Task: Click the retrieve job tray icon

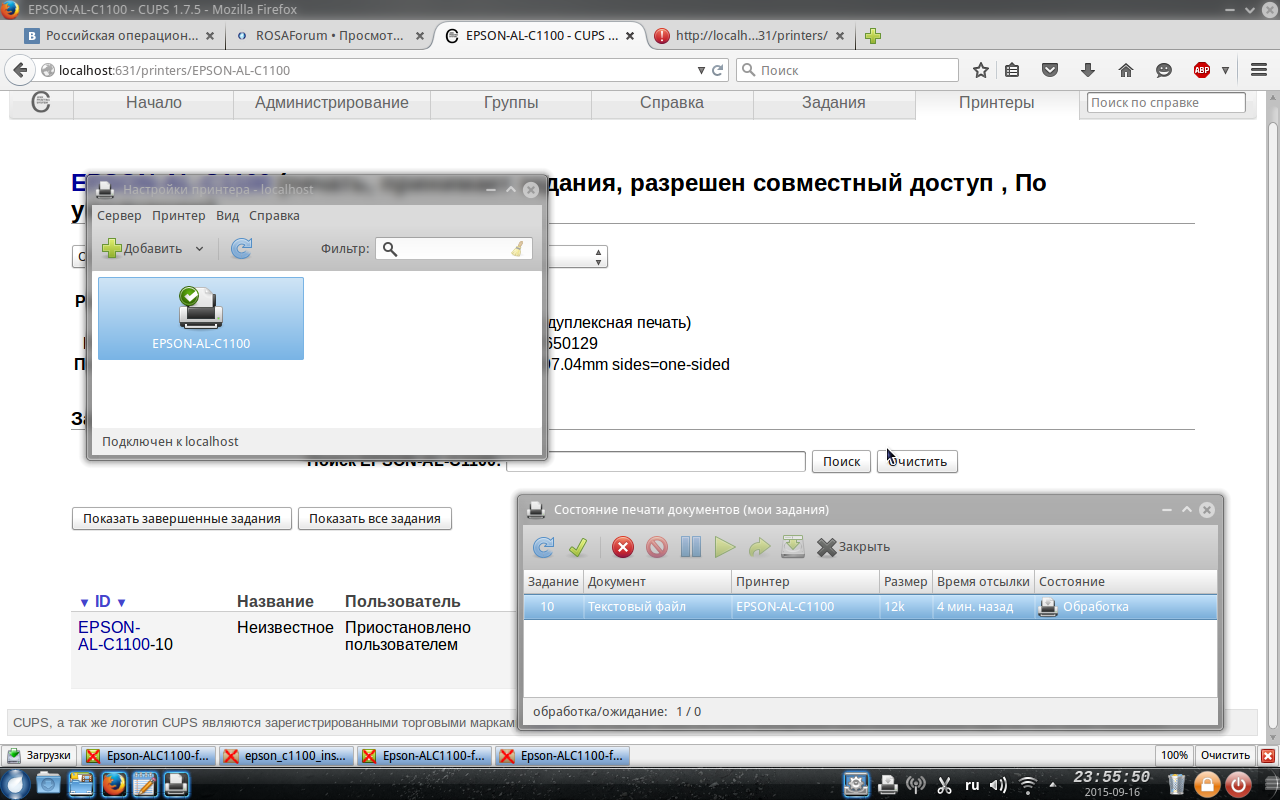Action: 793,546
